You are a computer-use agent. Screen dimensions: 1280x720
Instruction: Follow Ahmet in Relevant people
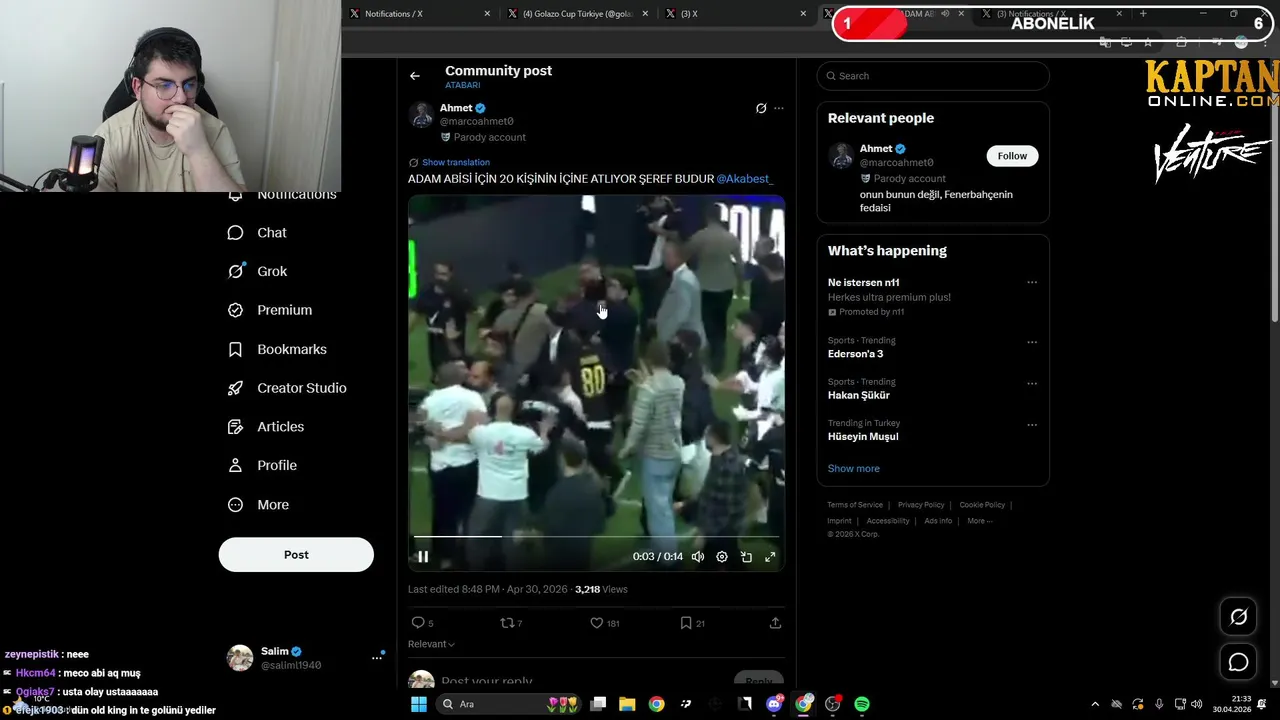click(x=1012, y=156)
